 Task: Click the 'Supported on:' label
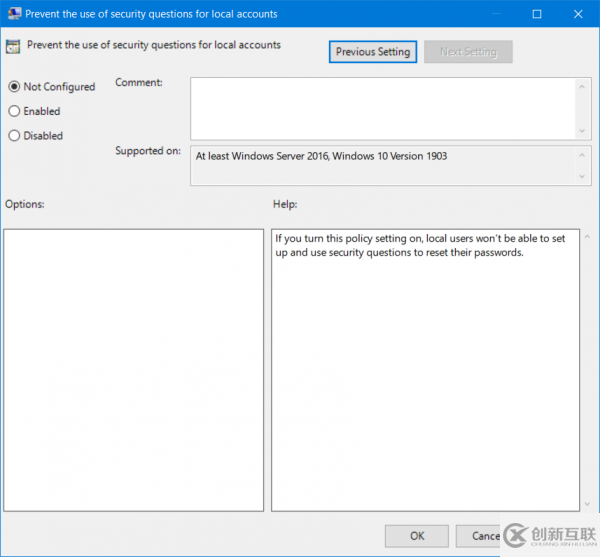click(x=148, y=151)
